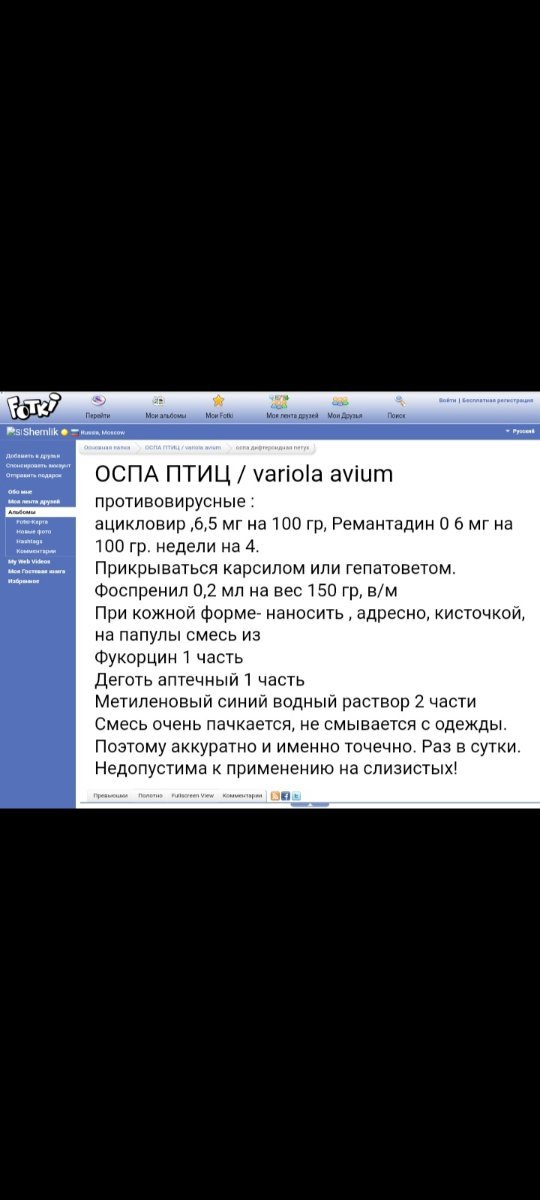
Task: Switch to the Комментарии tab
Action: click(242, 795)
